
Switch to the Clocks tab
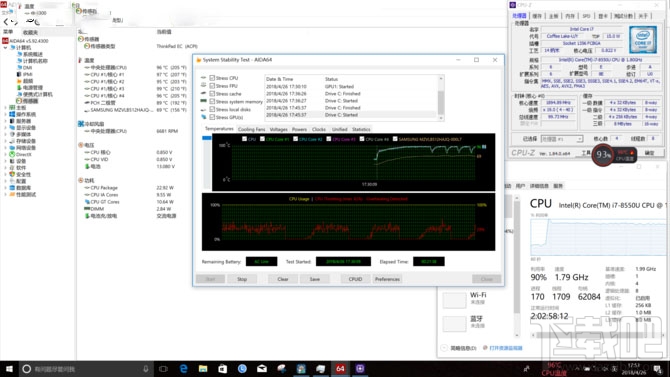coord(319,129)
